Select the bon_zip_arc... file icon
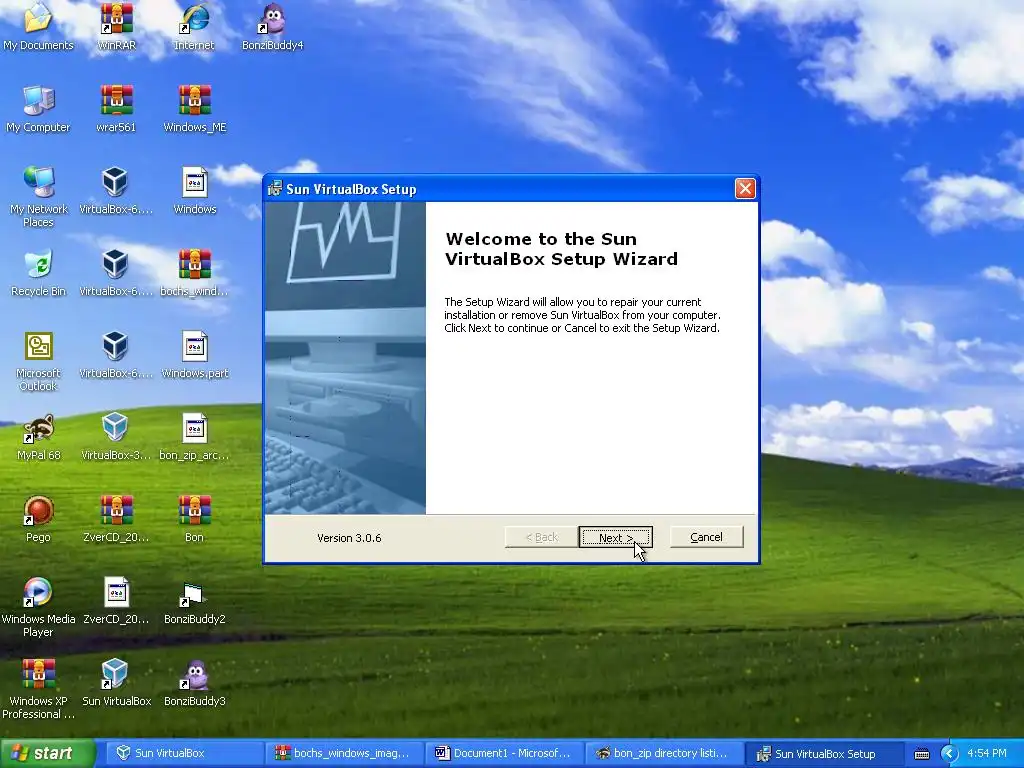 (x=195, y=437)
